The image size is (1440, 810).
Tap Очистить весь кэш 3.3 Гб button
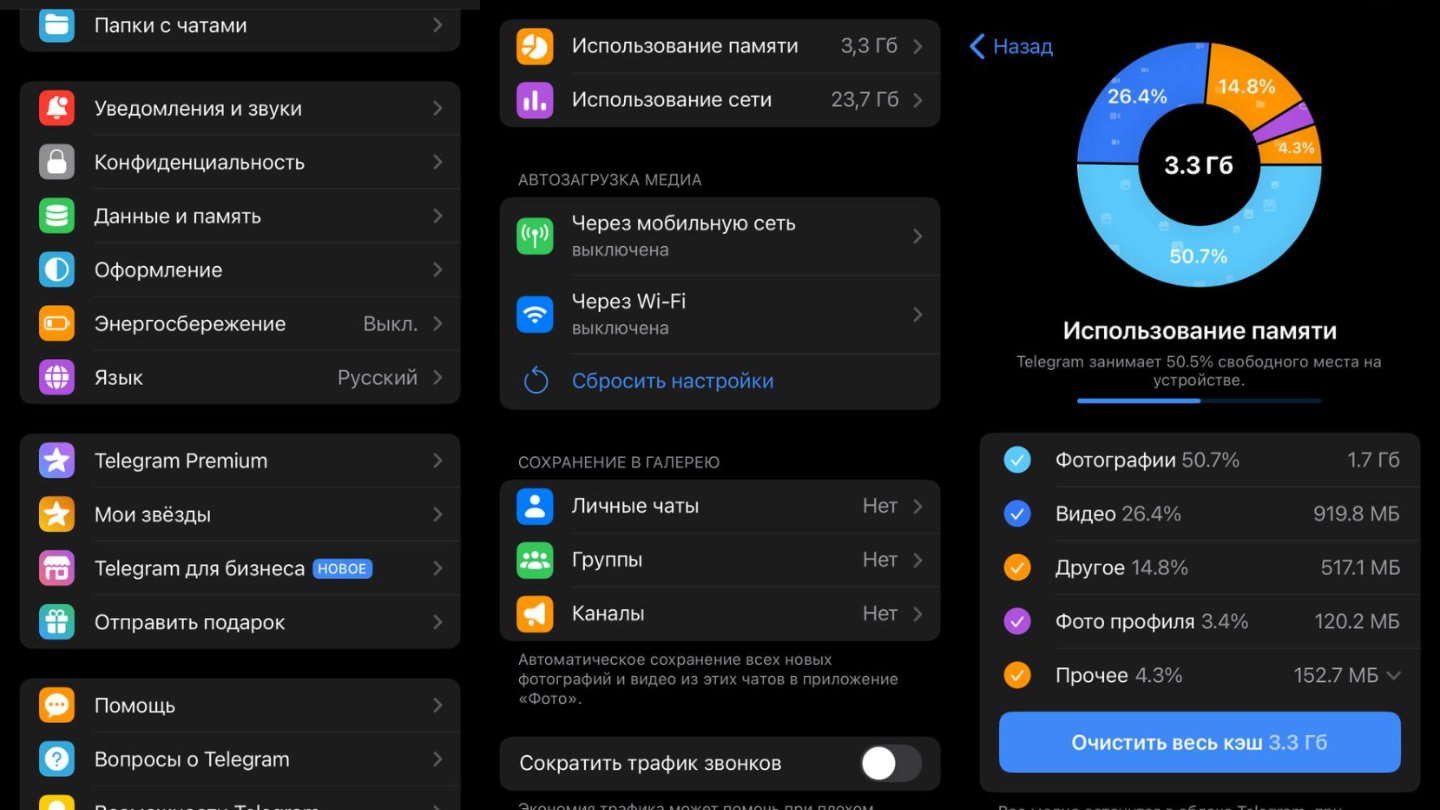click(x=1200, y=743)
